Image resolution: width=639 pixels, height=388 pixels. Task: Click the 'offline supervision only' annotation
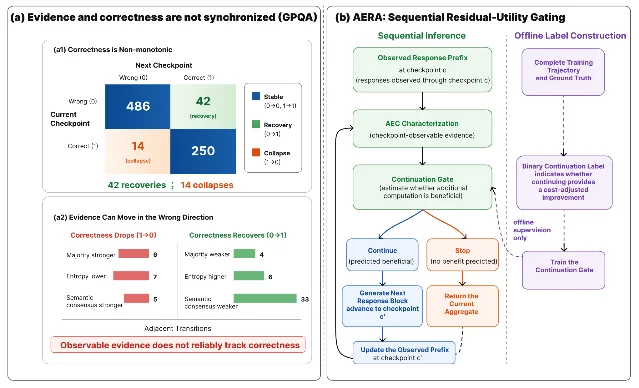(531, 230)
